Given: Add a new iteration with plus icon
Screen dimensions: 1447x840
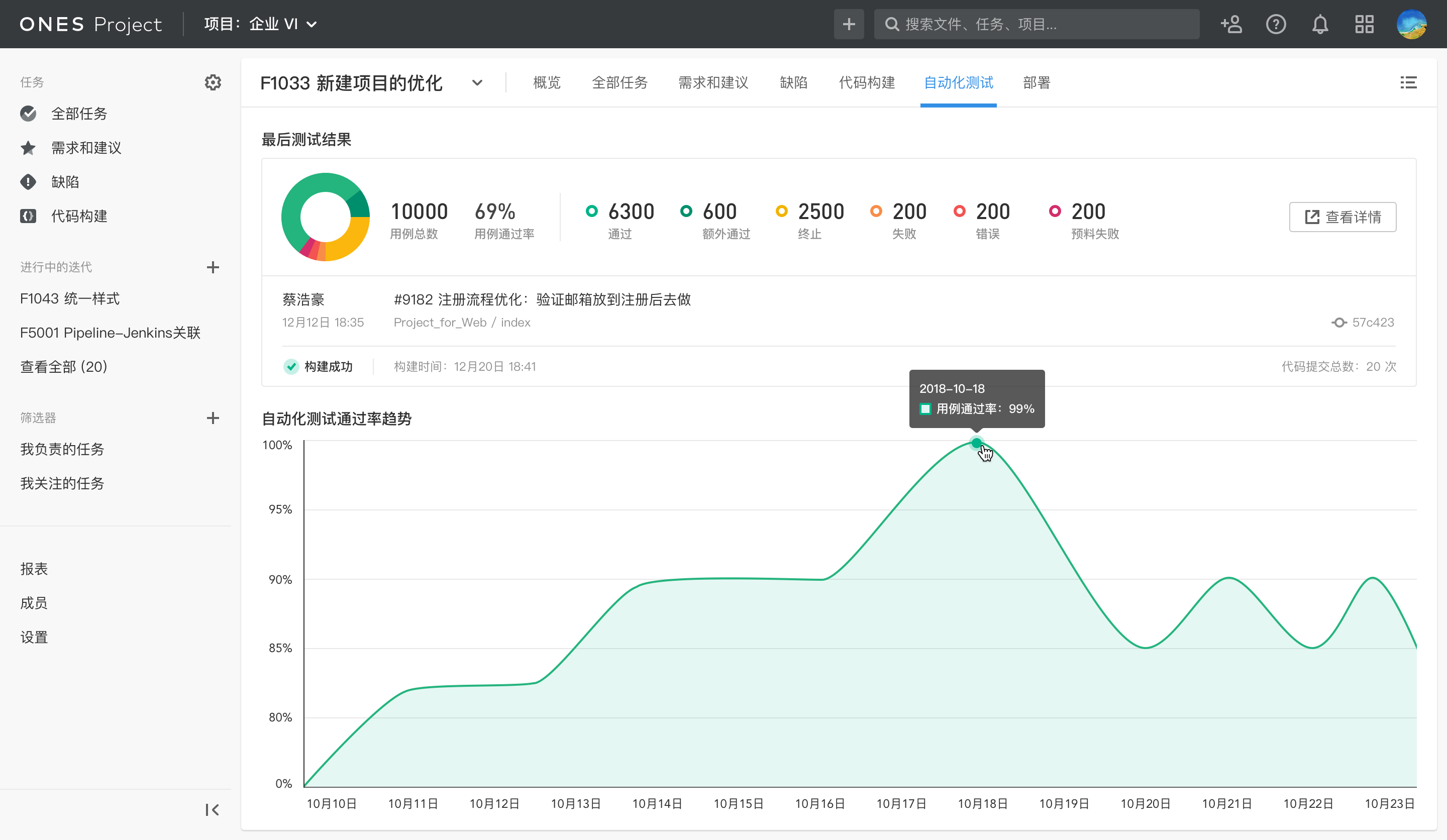Looking at the screenshot, I should (213, 267).
